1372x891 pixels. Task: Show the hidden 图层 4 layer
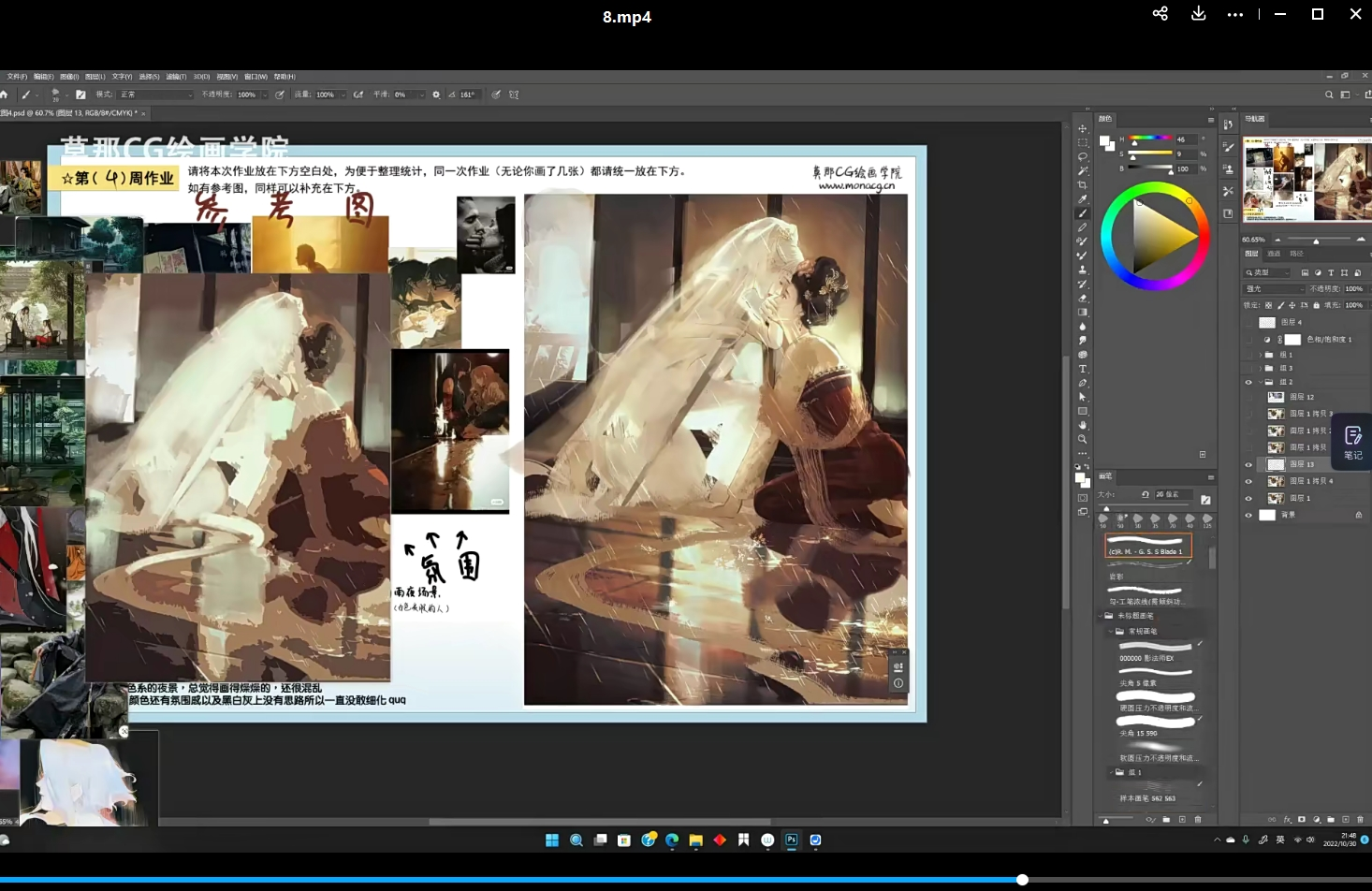pos(1248,323)
